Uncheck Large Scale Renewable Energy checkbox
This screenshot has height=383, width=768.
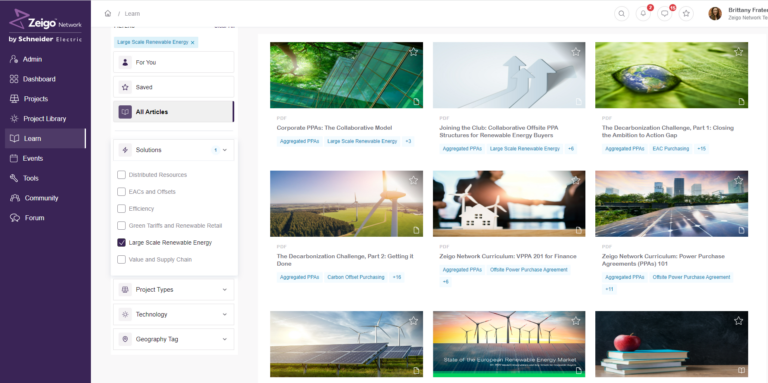point(121,242)
